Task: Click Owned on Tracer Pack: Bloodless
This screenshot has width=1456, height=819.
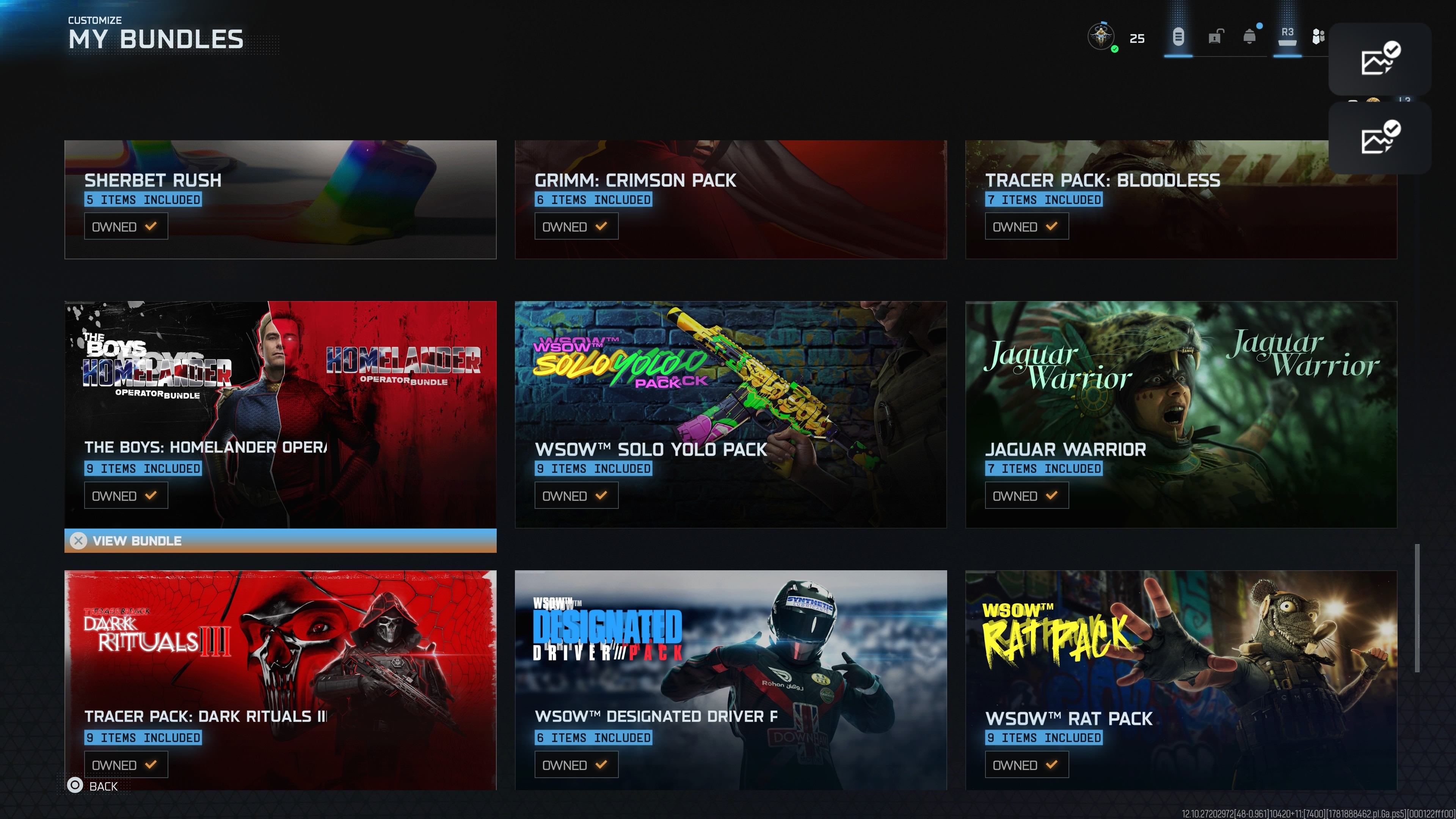Action: tap(1026, 227)
